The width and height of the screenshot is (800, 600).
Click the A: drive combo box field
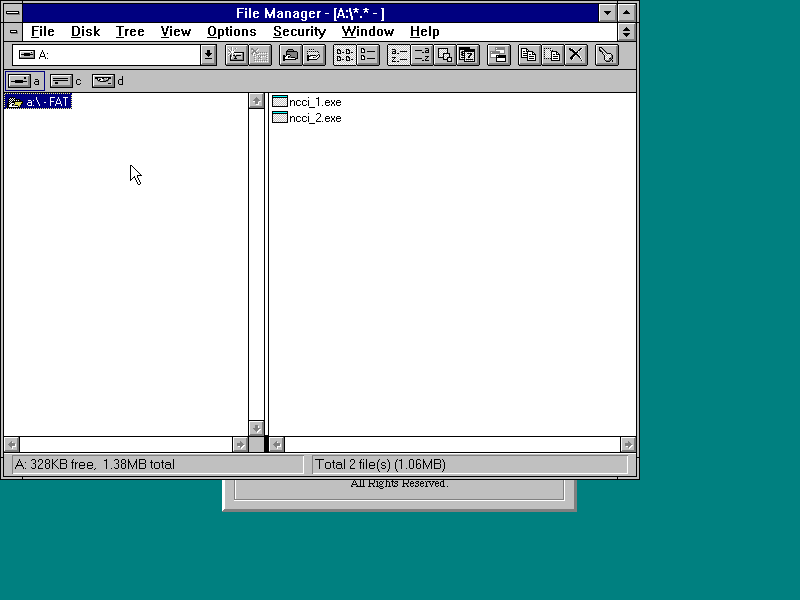pyautogui.click(x=107, y=55)
